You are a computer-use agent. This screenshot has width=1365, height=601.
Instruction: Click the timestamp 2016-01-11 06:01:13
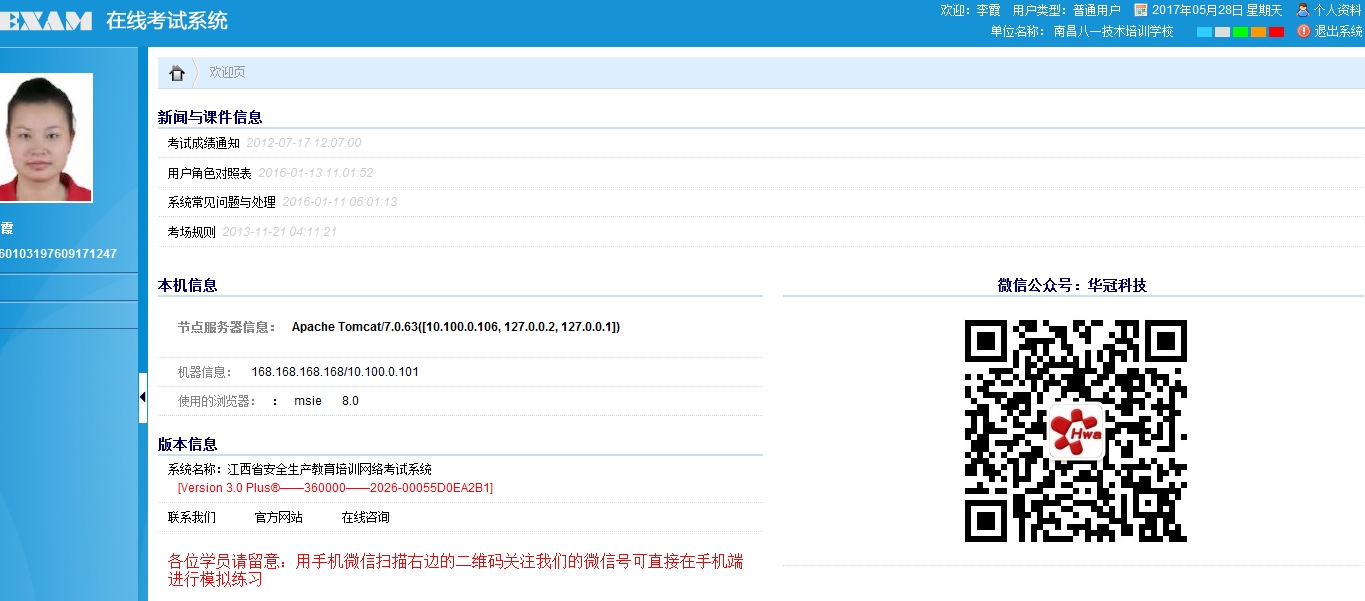coord(340,202)
